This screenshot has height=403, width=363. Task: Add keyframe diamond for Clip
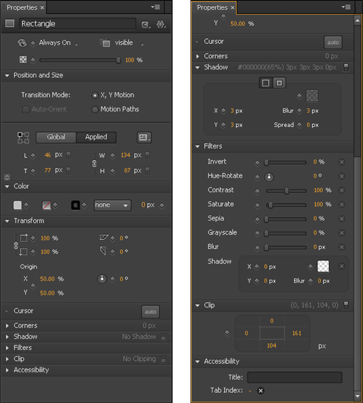pyautogui.click(x=227, y=333)
